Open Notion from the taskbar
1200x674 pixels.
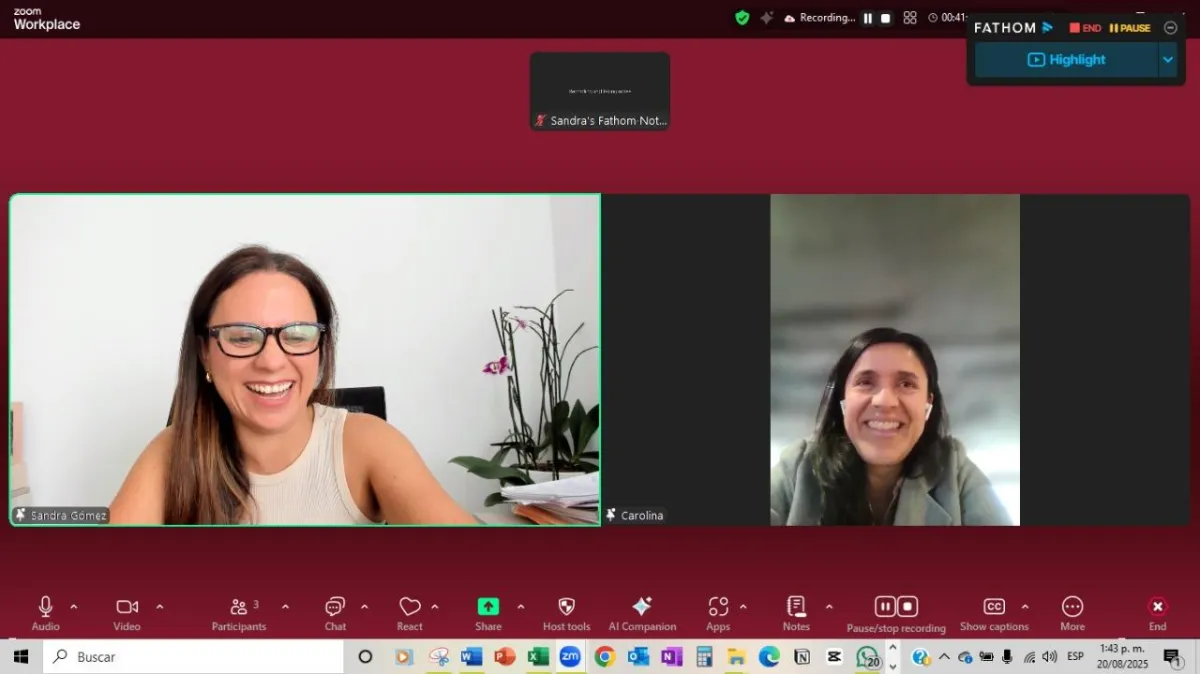click(x=801, y=657)
